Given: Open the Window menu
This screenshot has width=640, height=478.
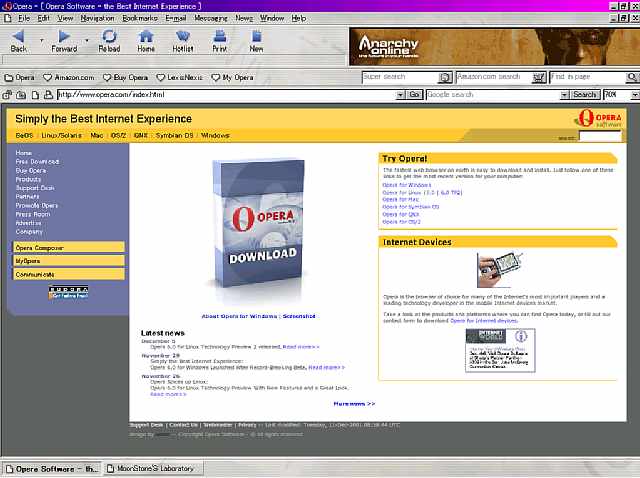Looking at the screenshot, I should [272, 18].
